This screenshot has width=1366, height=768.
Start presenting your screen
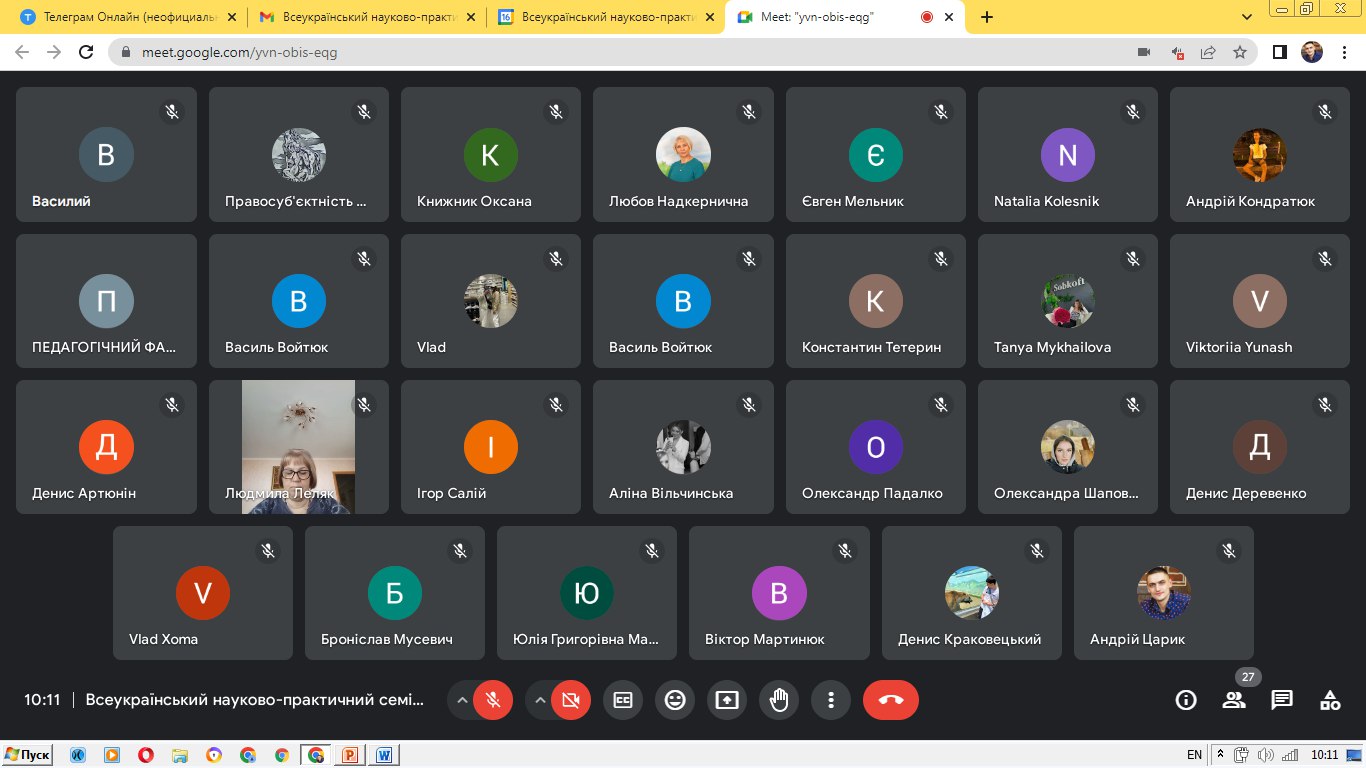727,700
